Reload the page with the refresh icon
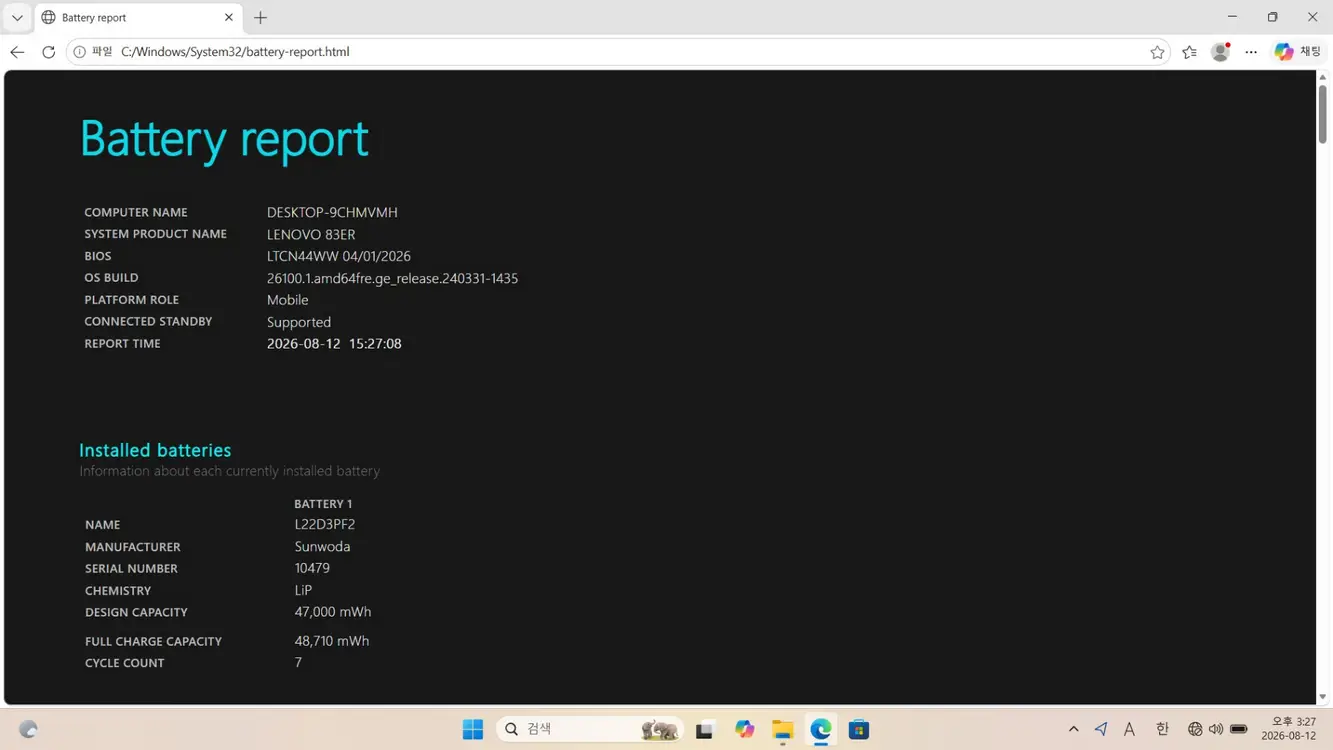The image size is (1333, 750). [48, 52]
